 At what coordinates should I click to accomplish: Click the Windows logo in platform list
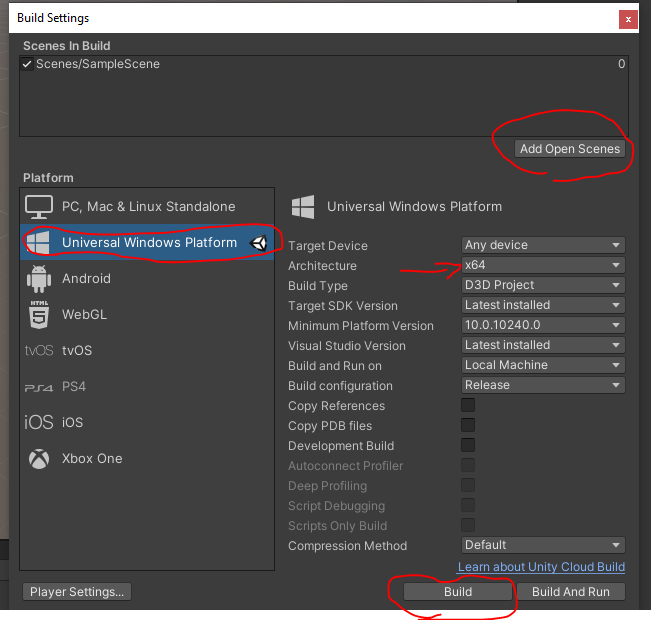pyautogui.click(x=38, y=243)
